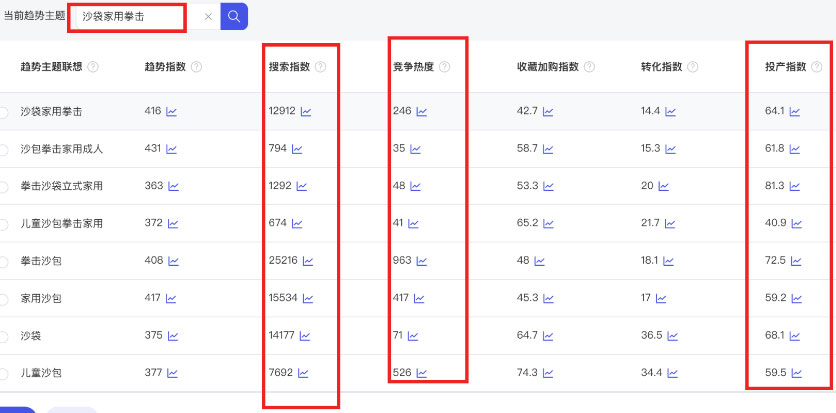Open chart icon beside trend index 431
836x413 pixels.
click(x=171, y=149)
